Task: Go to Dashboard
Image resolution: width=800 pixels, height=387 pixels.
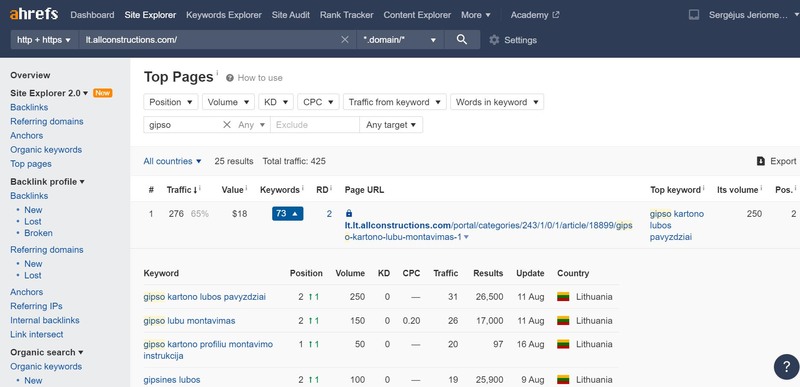Action: click(x=92, y=15)
